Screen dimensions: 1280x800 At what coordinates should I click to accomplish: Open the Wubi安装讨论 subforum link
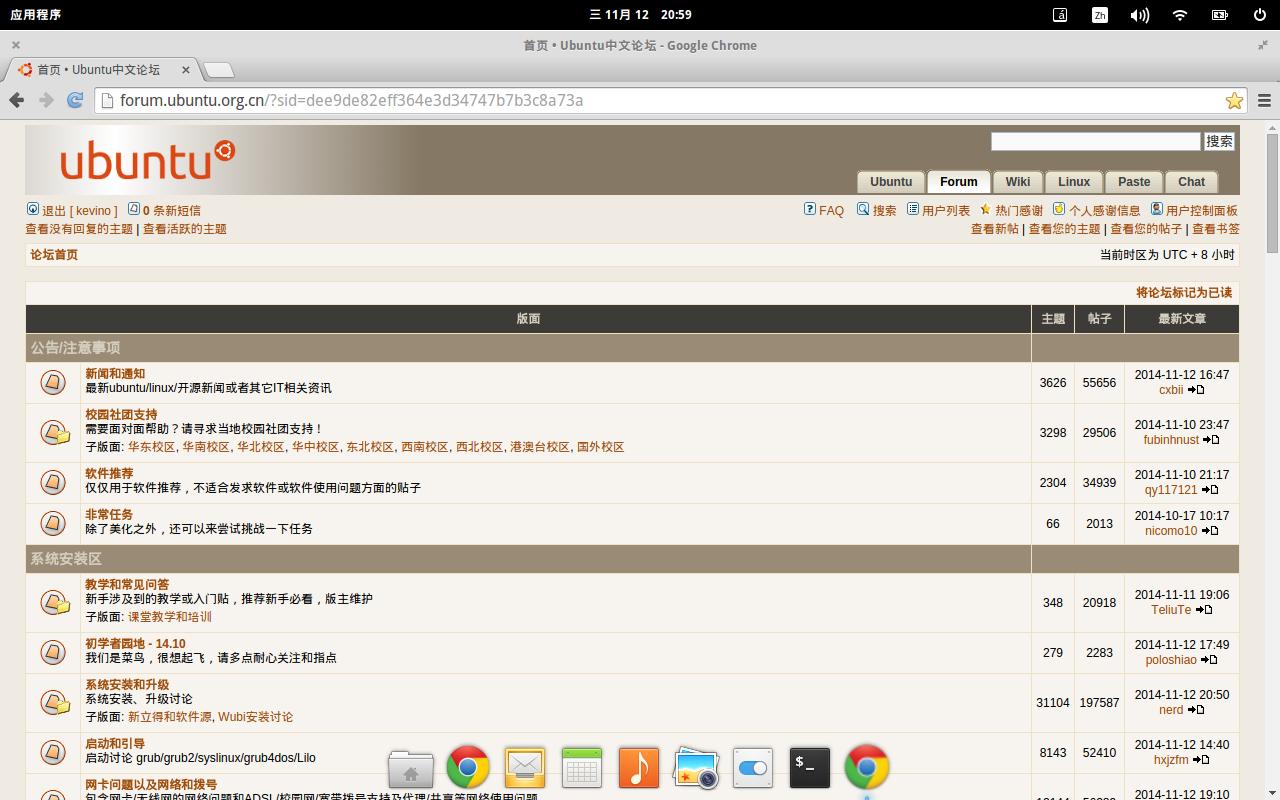pos(256,717)
